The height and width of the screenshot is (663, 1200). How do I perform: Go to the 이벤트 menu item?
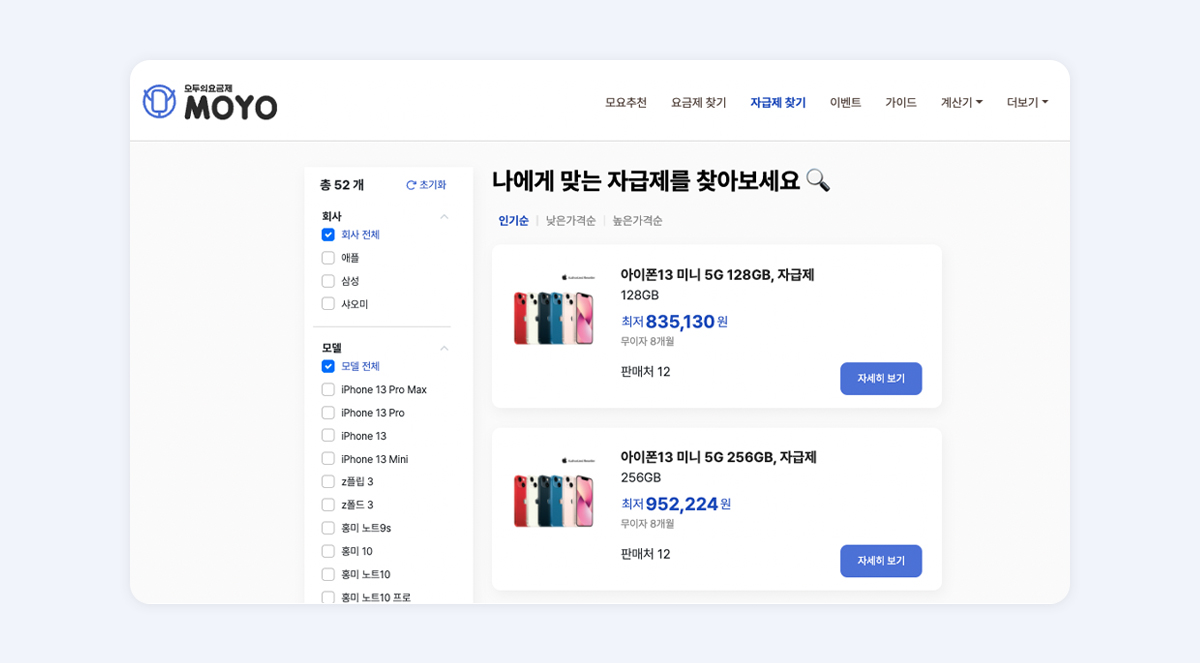click(845, 102)
